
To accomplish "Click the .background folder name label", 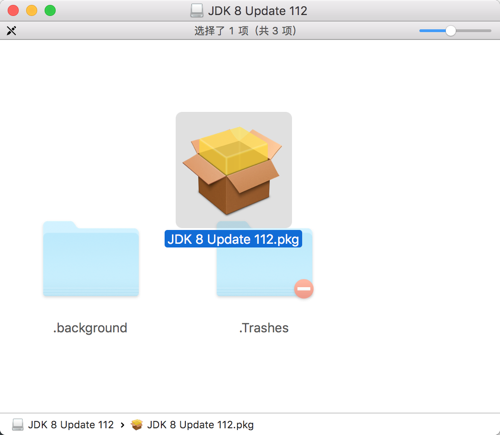I will click(x=90, y=328).
